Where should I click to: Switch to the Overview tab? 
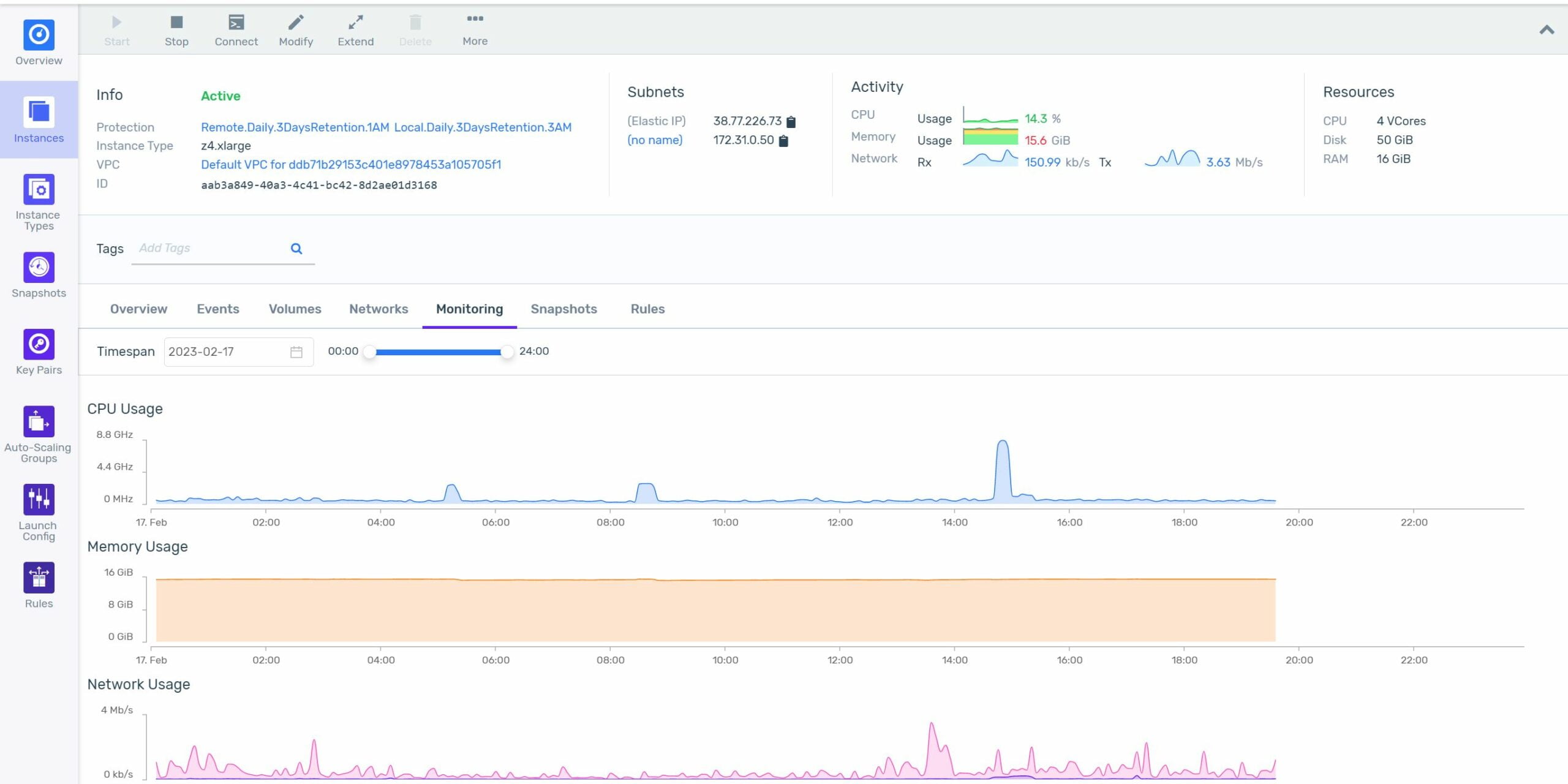[x=138, y=309]
